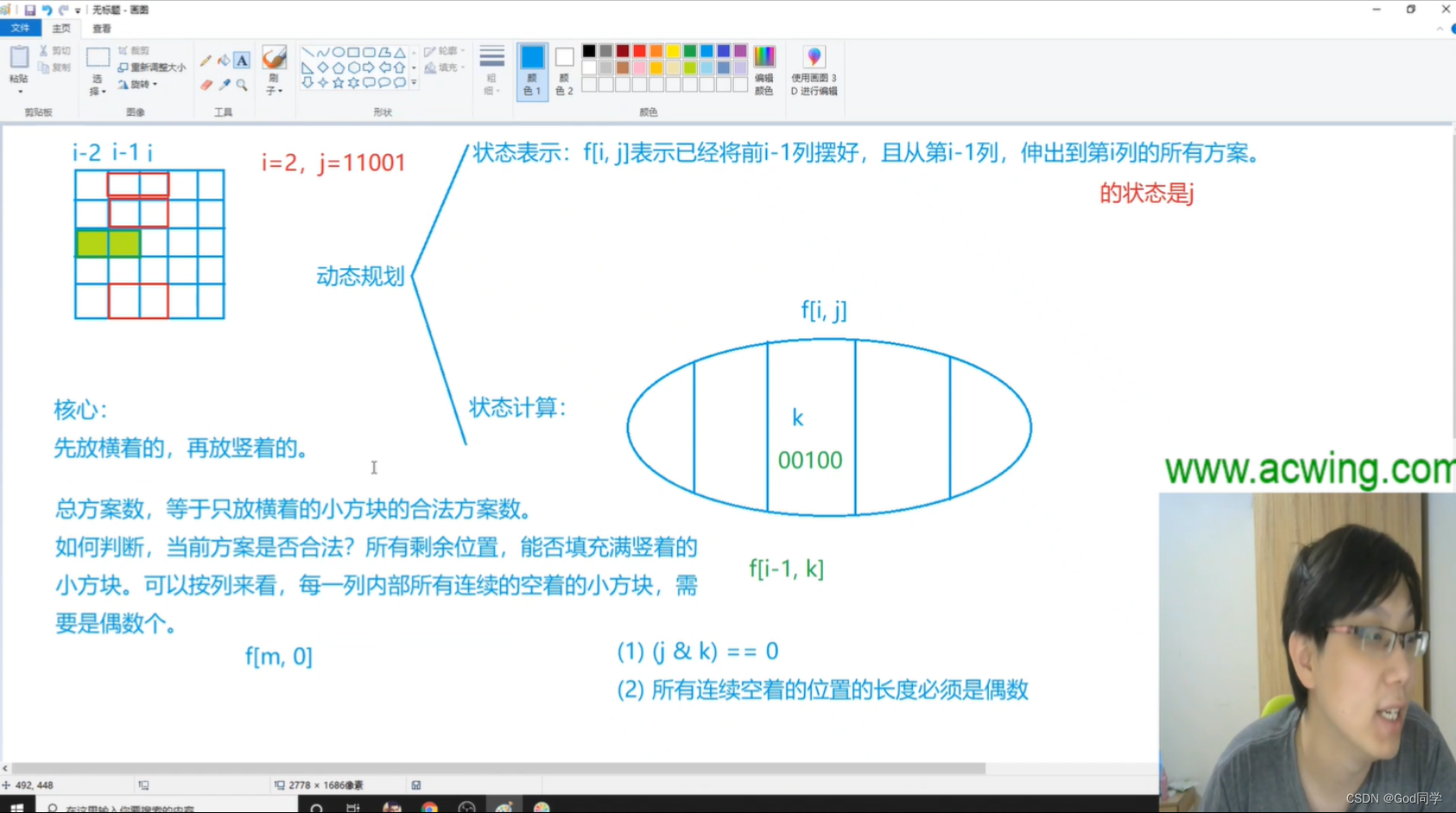Viewport: 1456px width, 813px height.
Task: Open Task View in the taskbar
Action: pos(352,806)
